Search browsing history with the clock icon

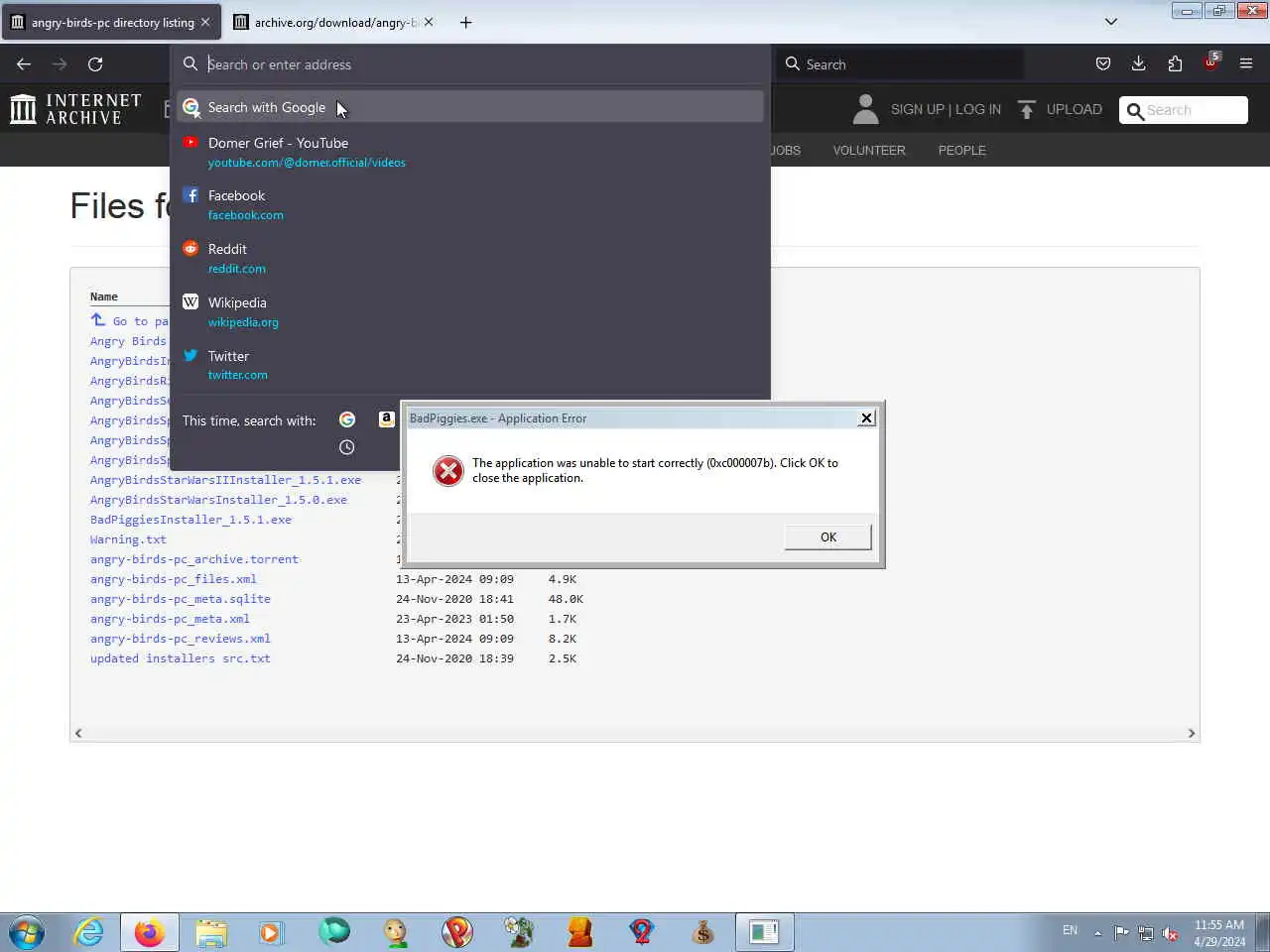[x=346, y=447]
